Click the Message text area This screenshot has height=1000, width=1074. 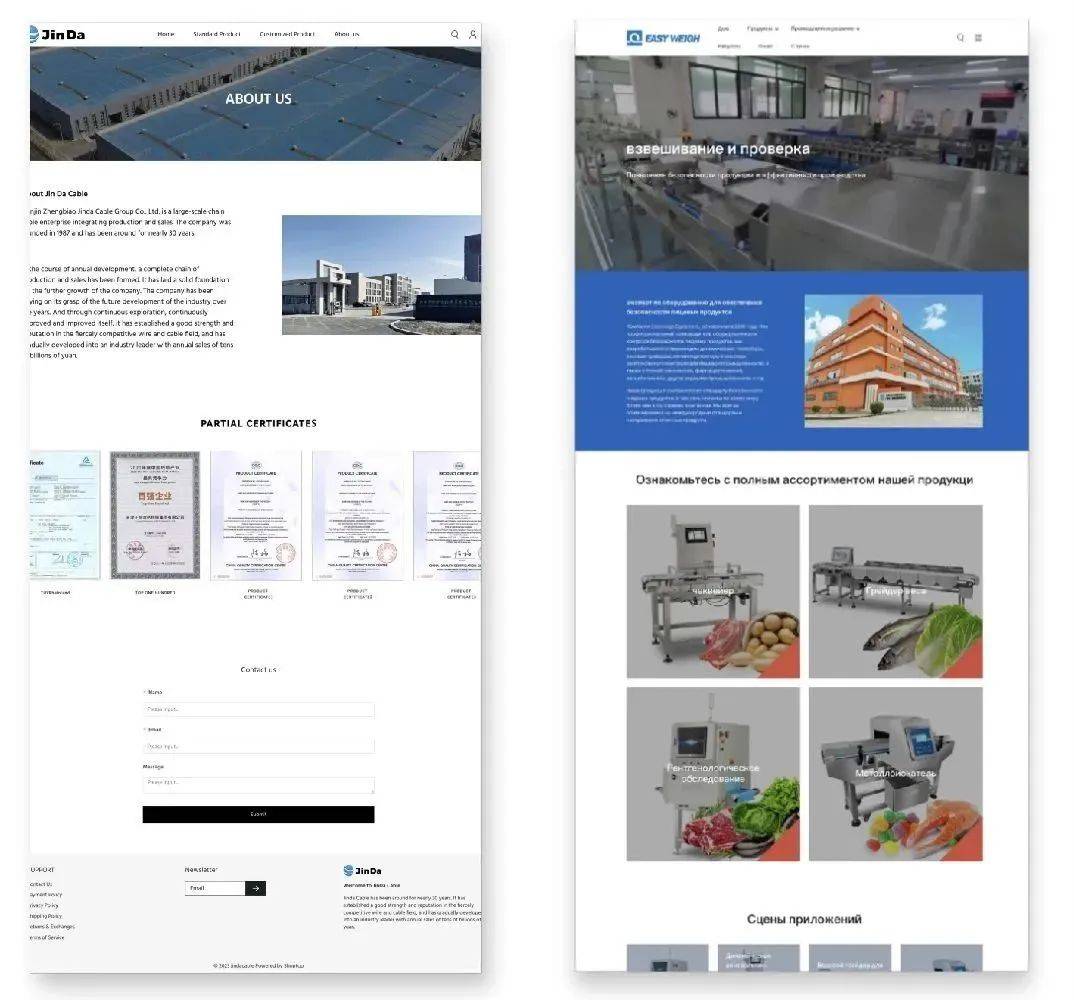click(258, 785)
